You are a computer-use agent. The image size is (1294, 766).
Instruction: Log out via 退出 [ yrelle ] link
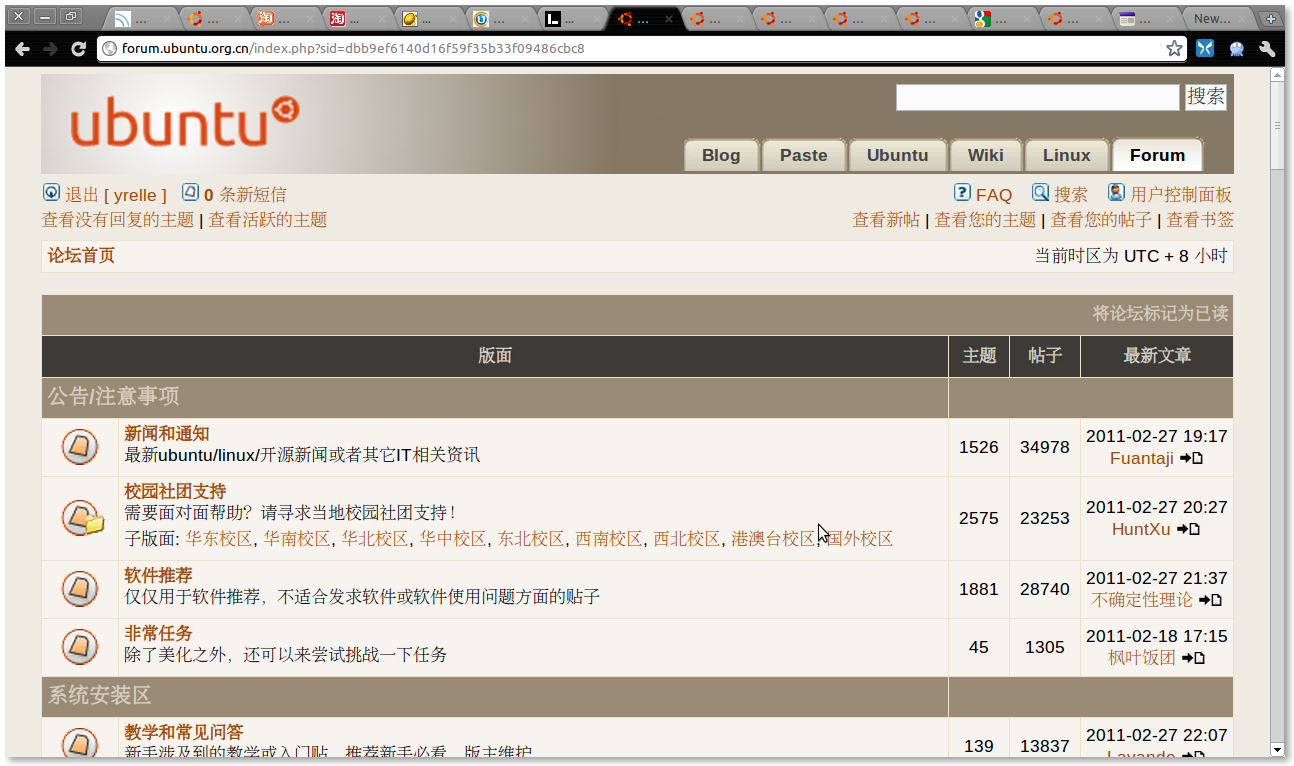click(x=116, y=195)
